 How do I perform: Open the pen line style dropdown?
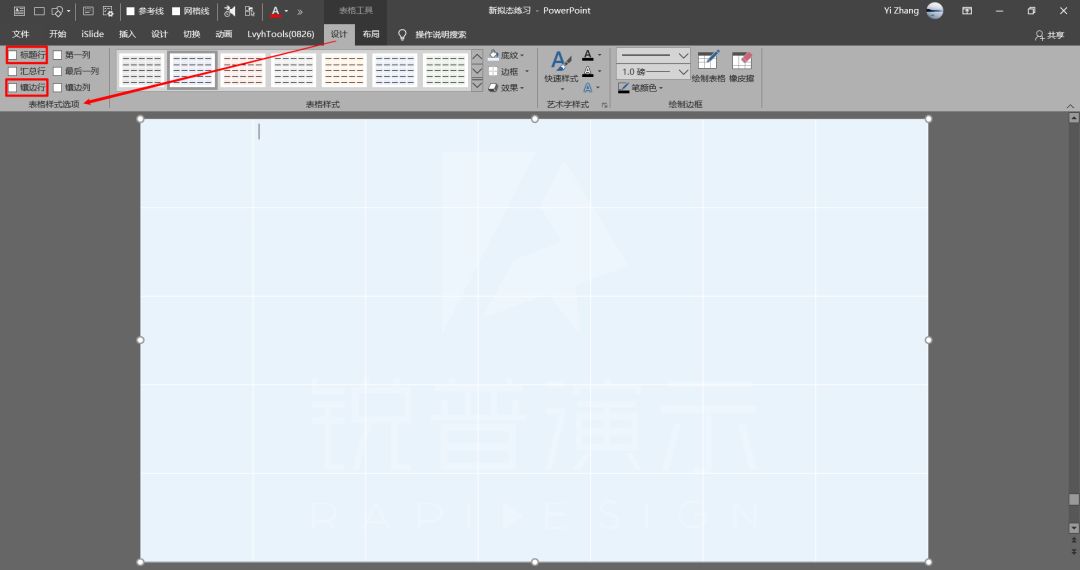coord(653,55)
